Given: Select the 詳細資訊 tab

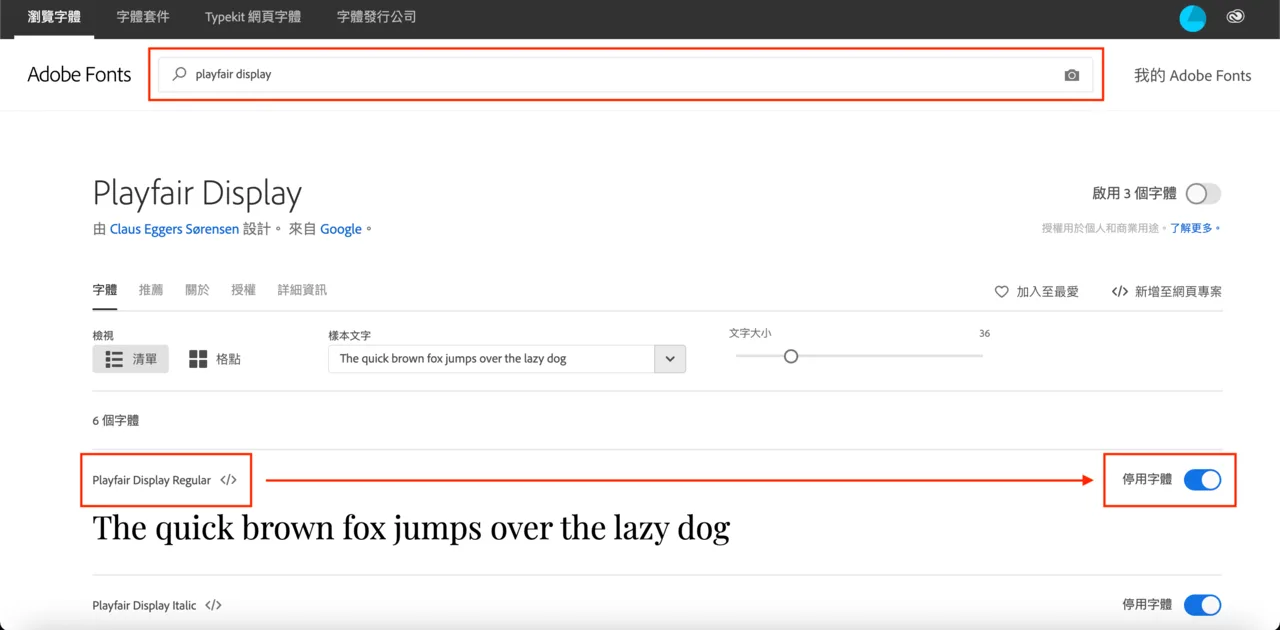Looking at the screenshot, I should coord(302,290).
